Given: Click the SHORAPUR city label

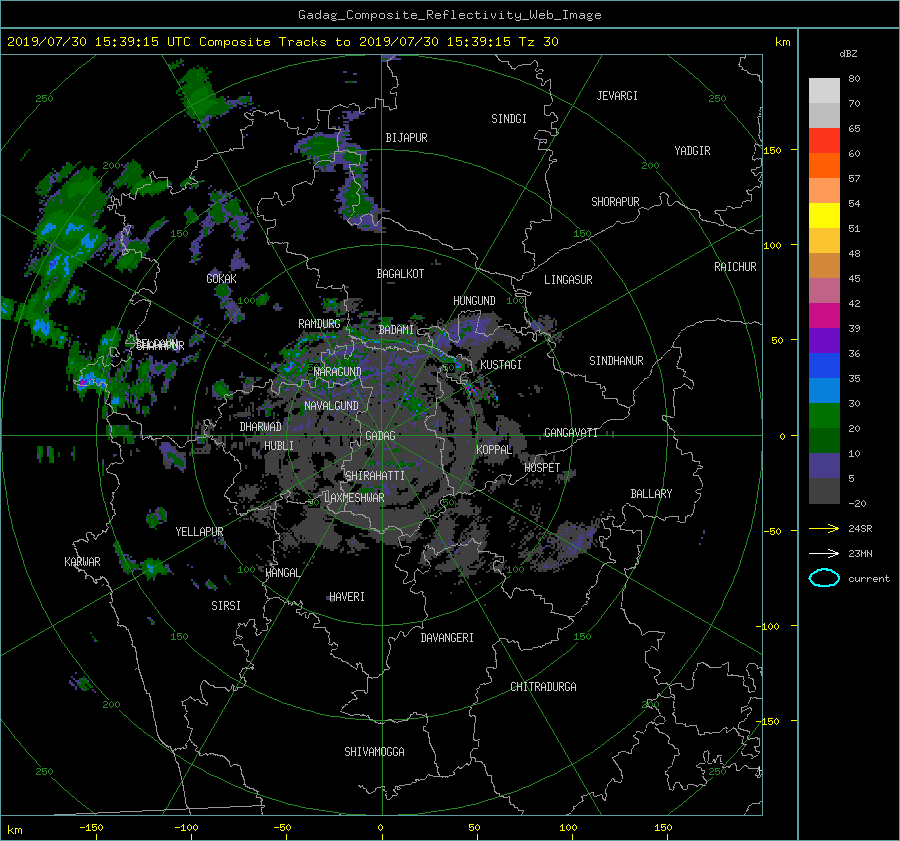Looking at the screenshot, I should 615,201.
